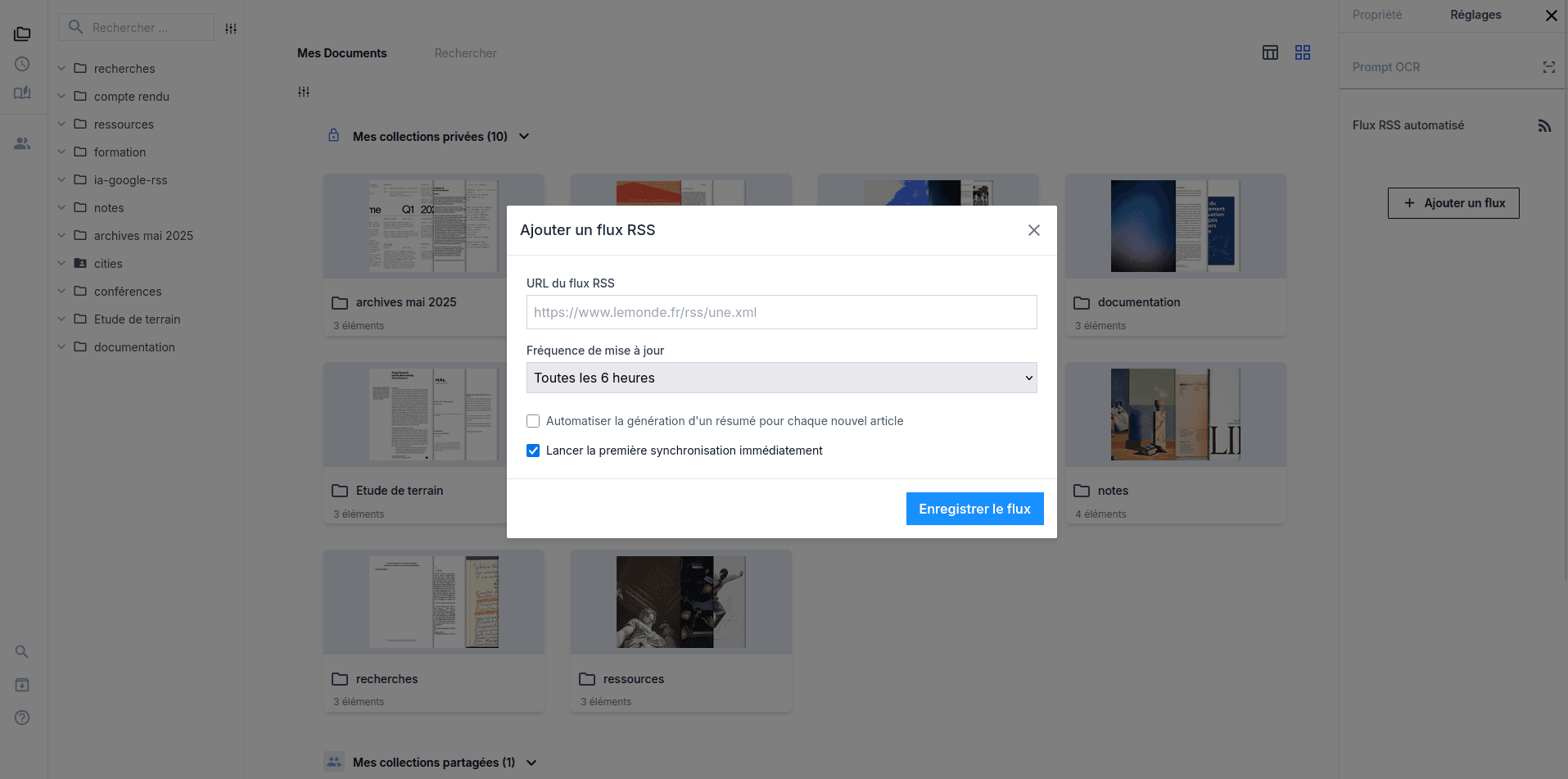Click the RSS feed URL input field
The width and height of the screenshot is (1568, 779).
click(781, 312)
